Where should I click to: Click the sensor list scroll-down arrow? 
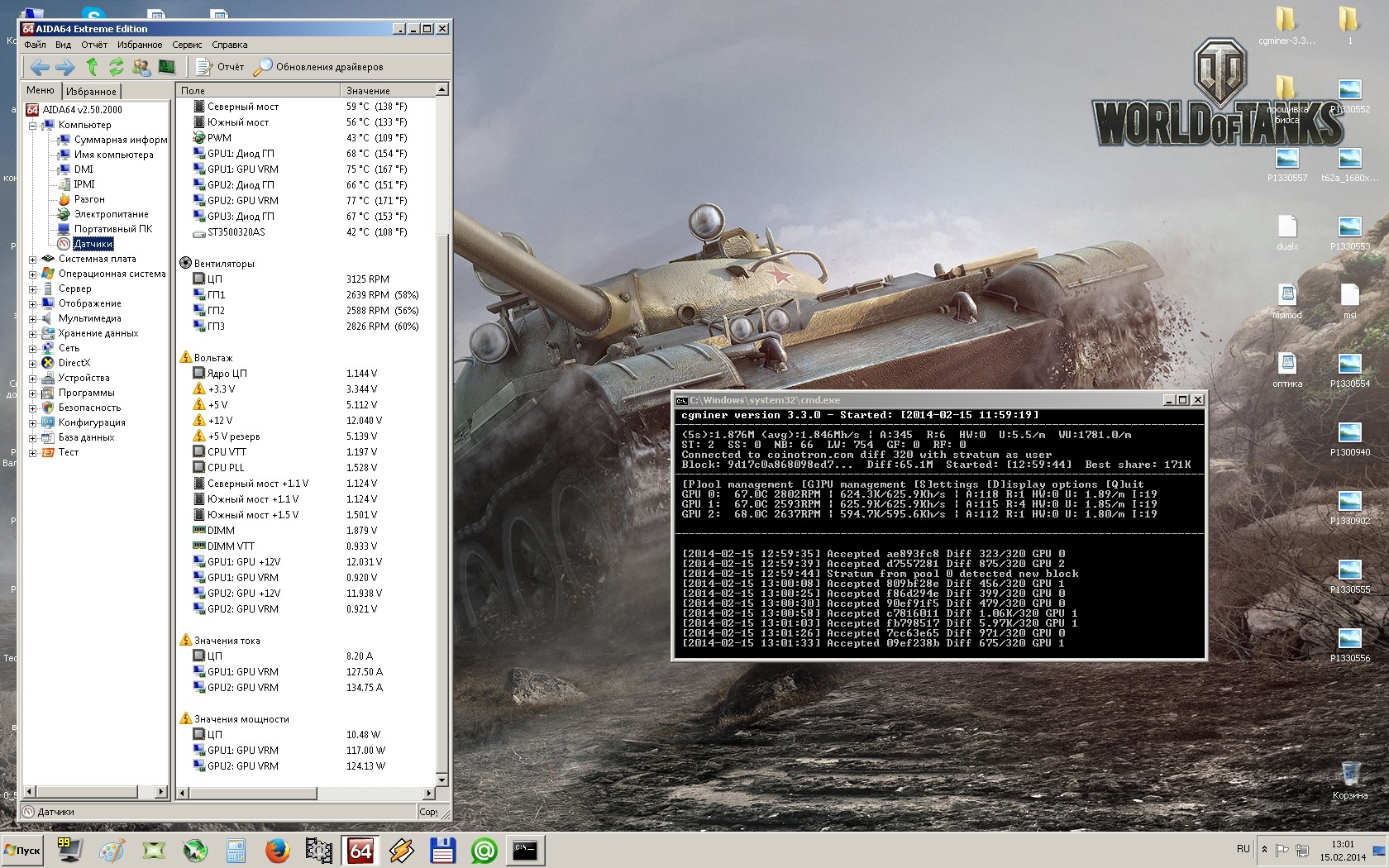tap(442, 779)
